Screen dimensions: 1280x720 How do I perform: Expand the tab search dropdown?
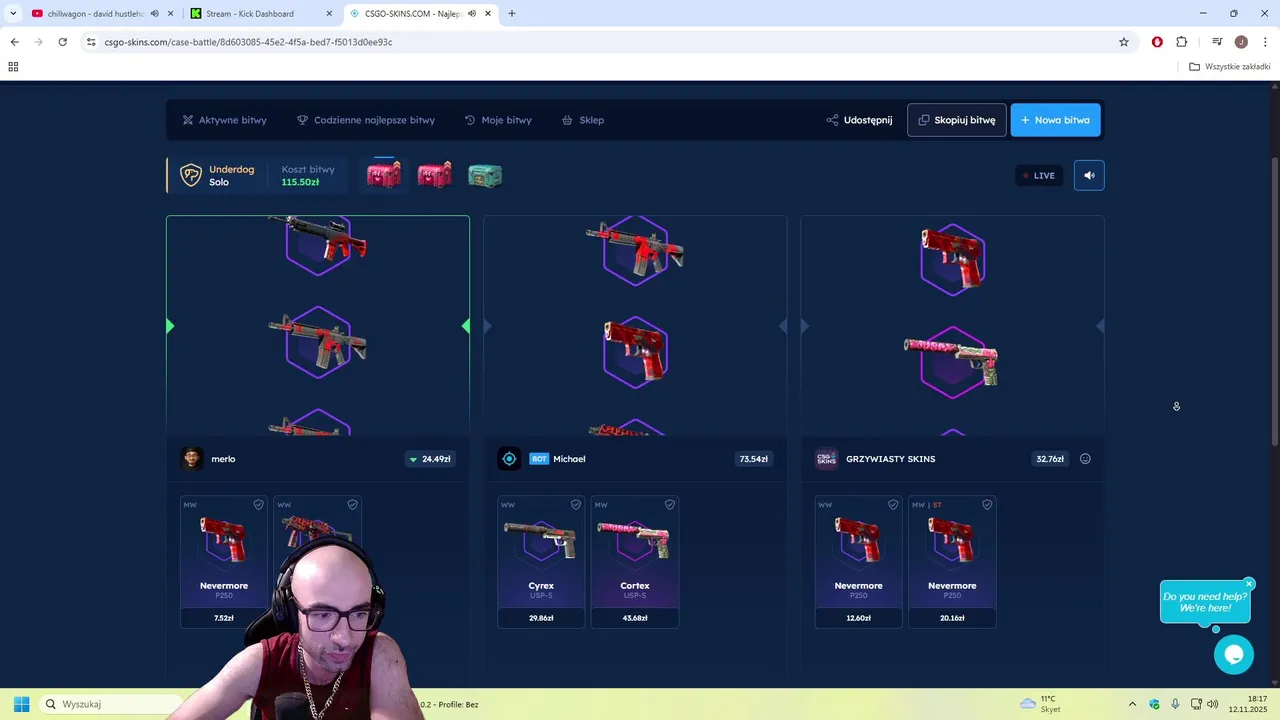tap(13, 14)
